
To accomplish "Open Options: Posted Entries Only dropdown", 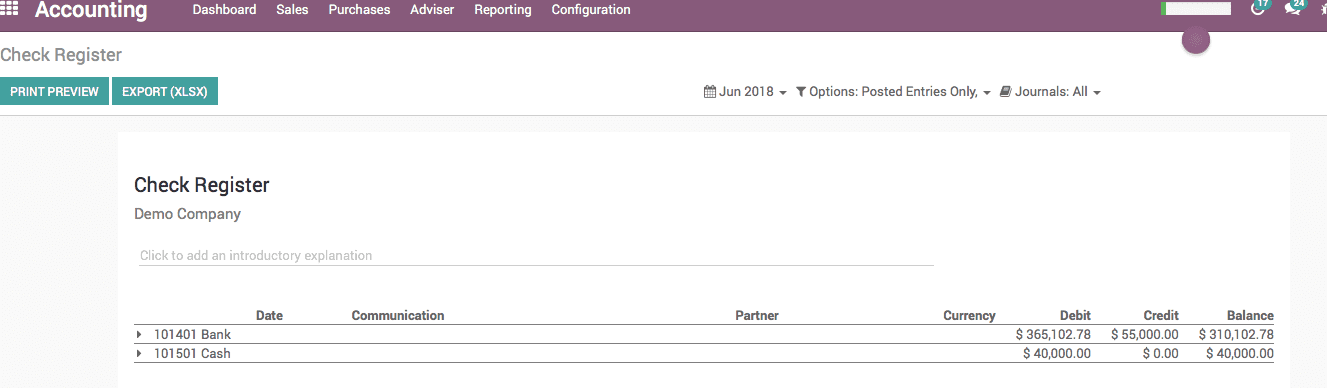I will click(x=893, y=92).
